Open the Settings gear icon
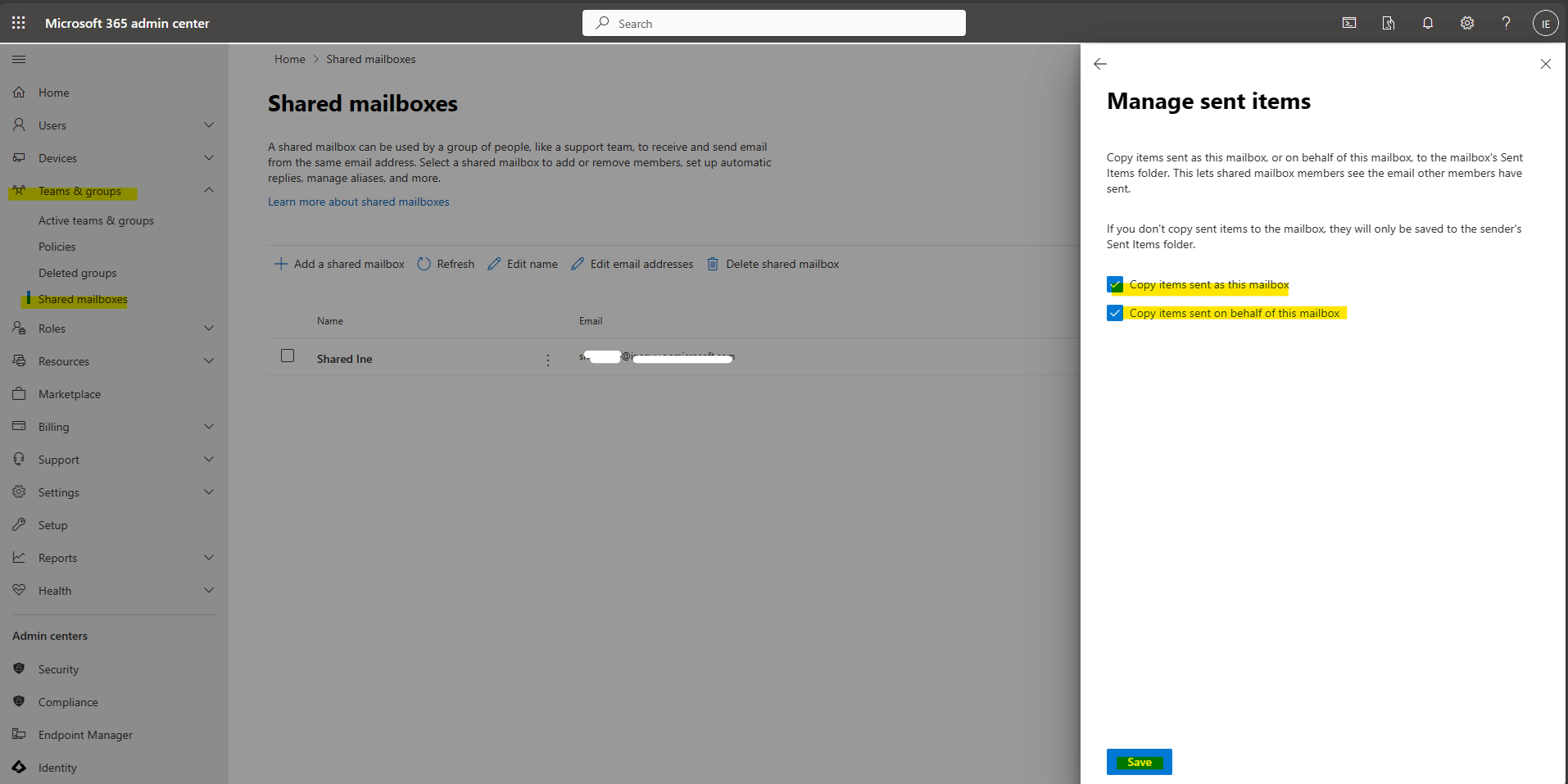Image resolution: width=1568 pixels, height=784 pixels. coord(1466,22)
